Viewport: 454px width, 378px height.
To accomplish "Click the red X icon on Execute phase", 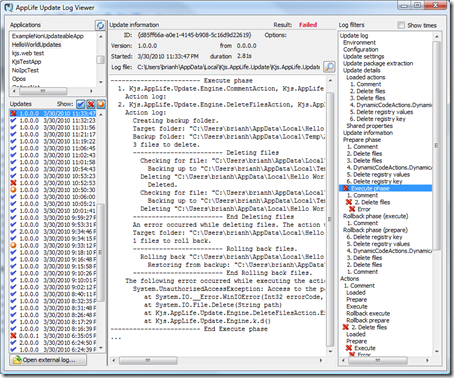I will pos(346,188).
